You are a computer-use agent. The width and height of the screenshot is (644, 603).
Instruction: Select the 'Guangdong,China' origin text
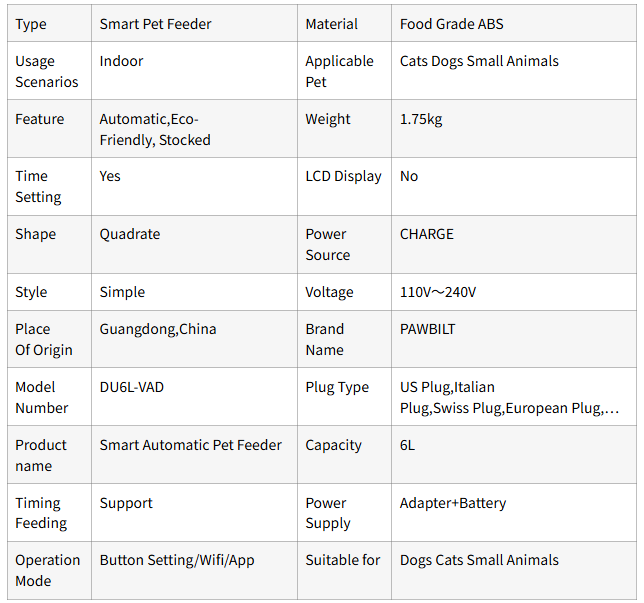[158, 329]
